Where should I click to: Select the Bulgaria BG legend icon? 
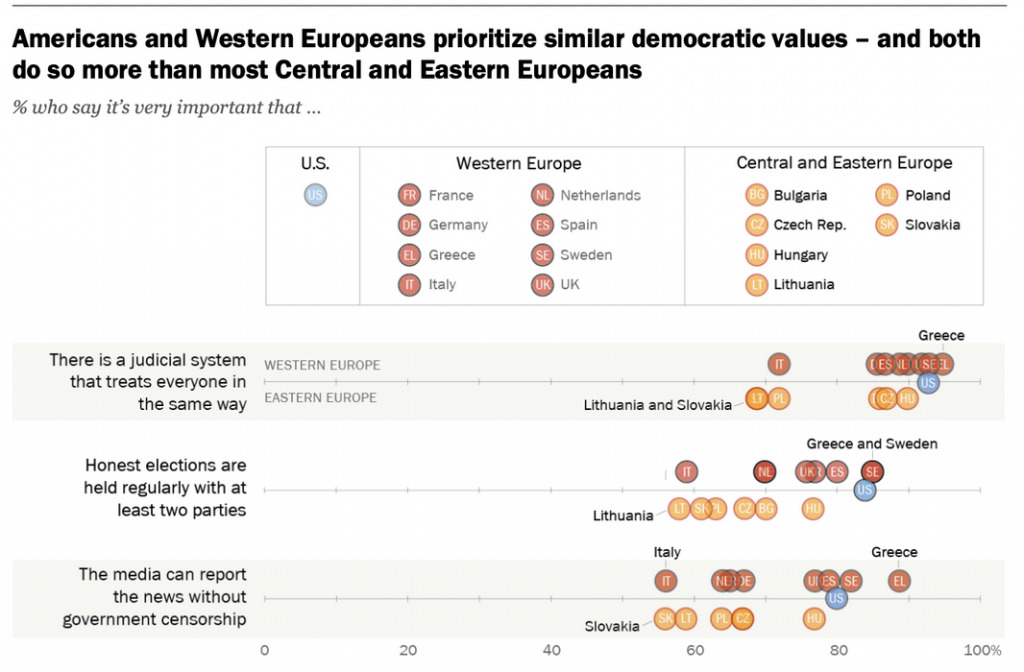click(x=757, y=195)
